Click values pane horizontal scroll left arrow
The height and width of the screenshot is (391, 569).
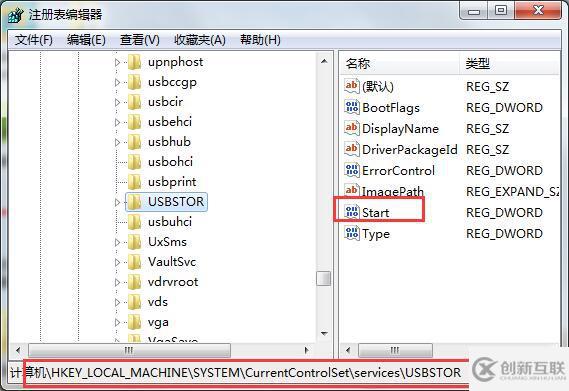coord(348,350)
